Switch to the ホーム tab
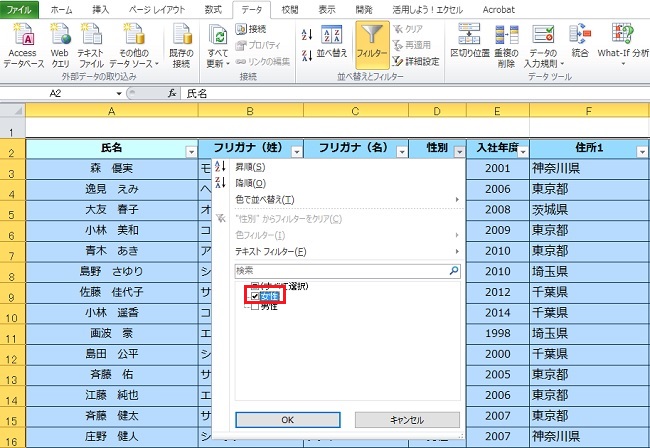 click(x=61, y=10)
